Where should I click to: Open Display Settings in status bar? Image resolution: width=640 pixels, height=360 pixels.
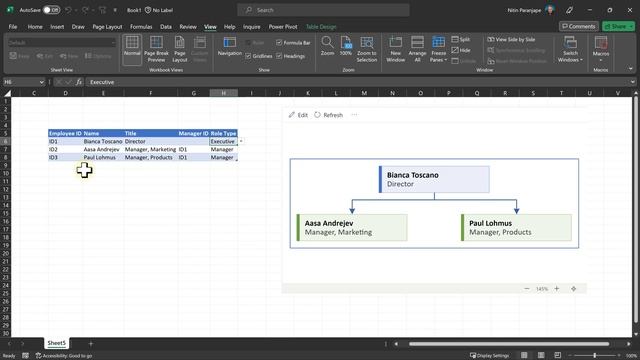click(x=489, y=356)
